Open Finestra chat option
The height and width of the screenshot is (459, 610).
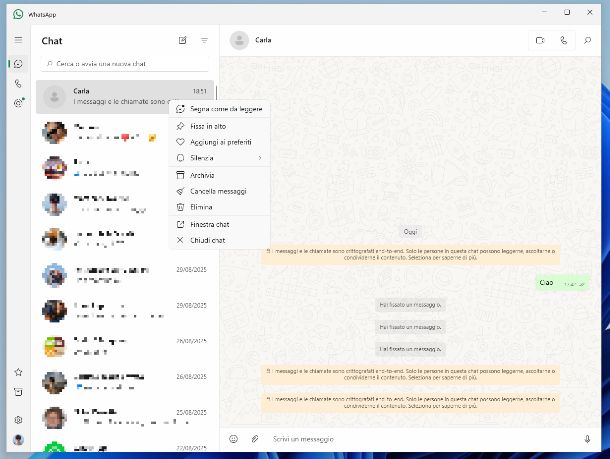219,224
